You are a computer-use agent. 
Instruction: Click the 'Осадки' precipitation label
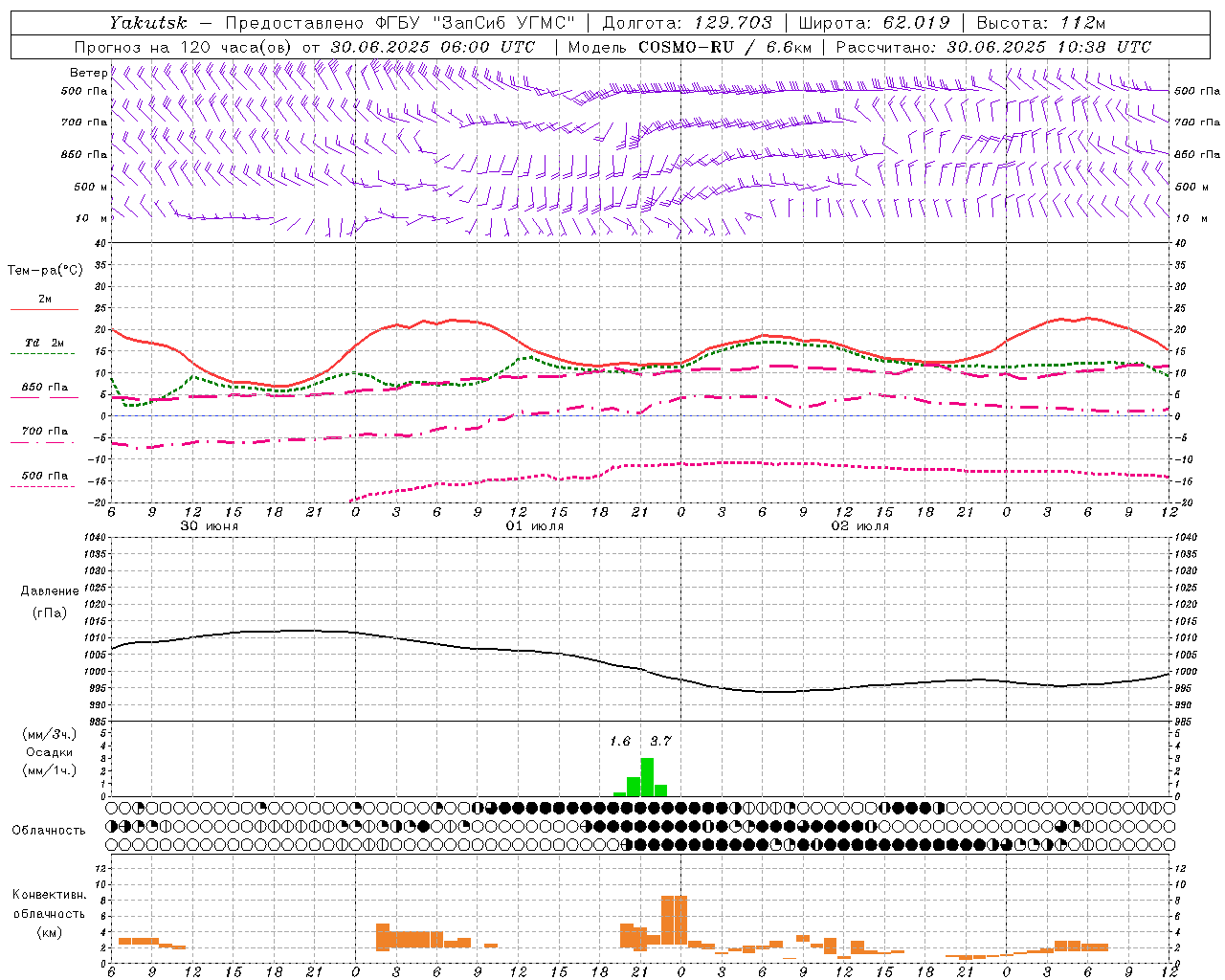point(49,752)
